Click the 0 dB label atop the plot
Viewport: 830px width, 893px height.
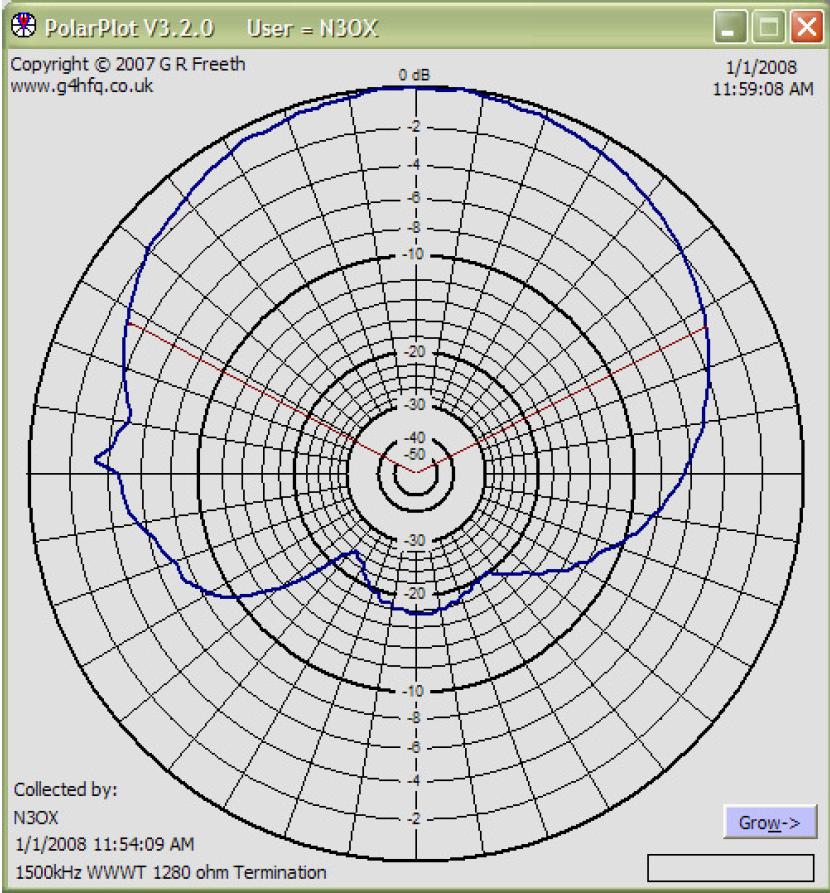[x=413, y=76]
